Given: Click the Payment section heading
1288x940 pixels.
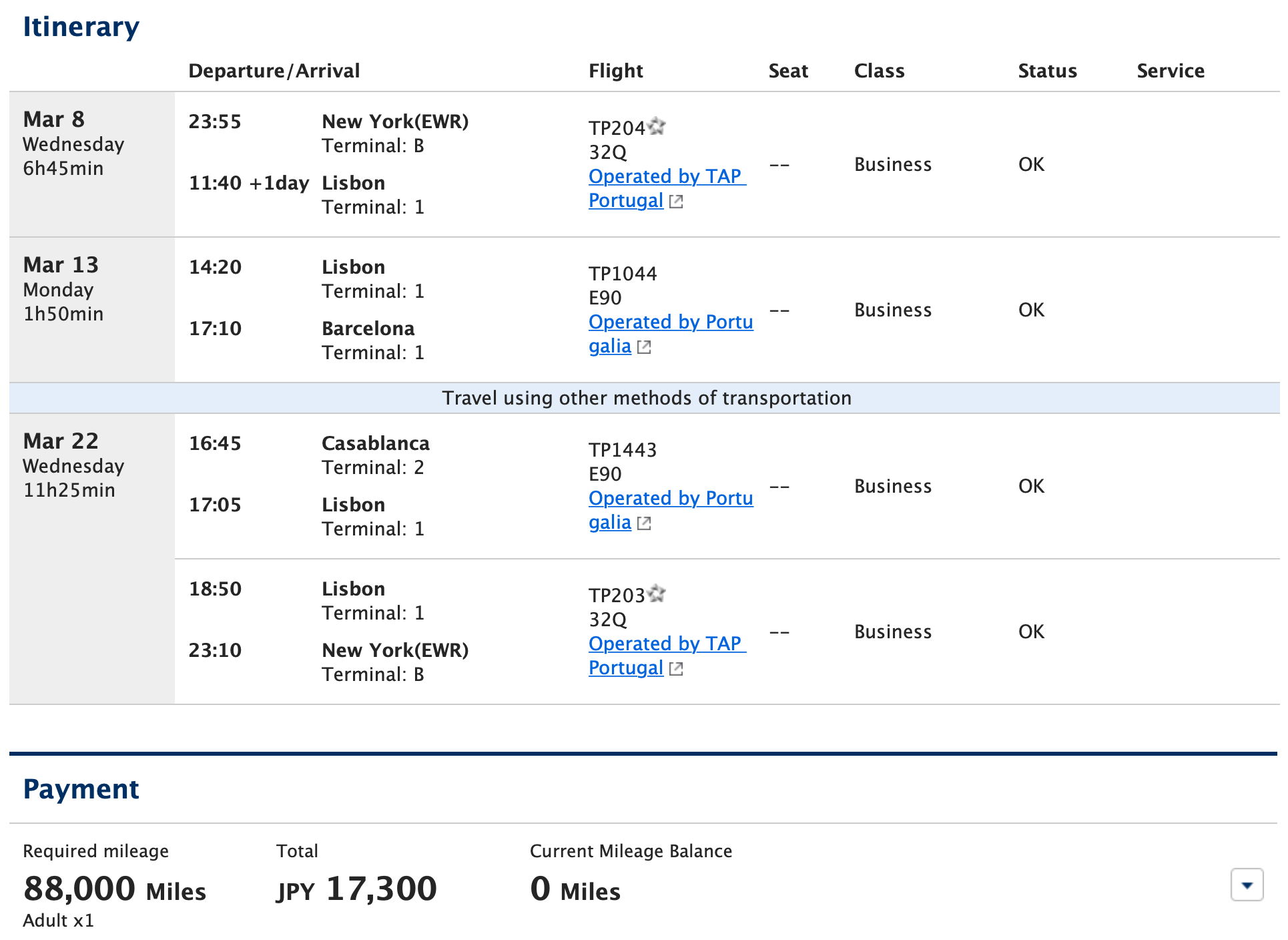Looking at the screenshot, I should click(x=81, y=789).
